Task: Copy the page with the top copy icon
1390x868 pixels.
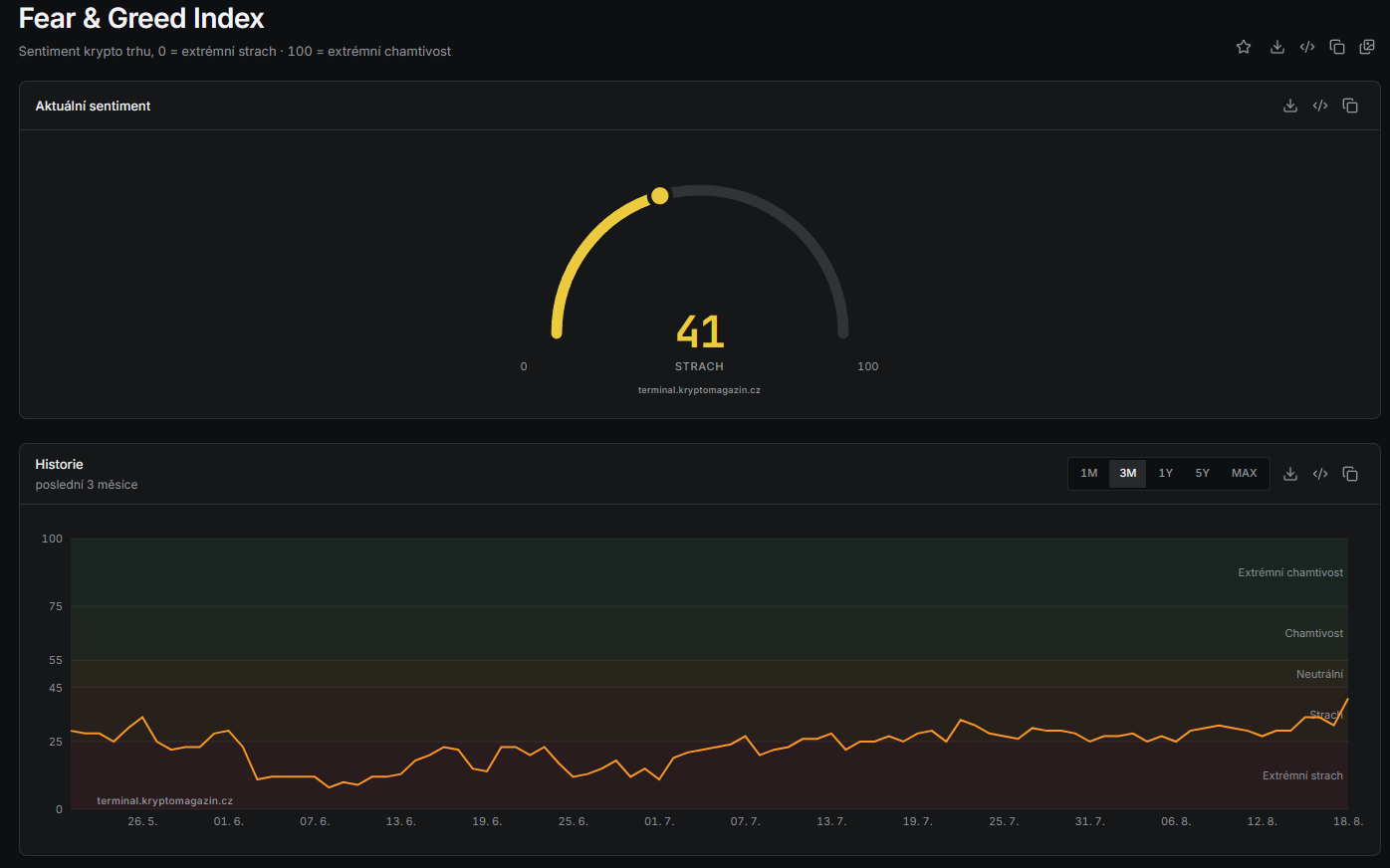Action: (1337, 47)
